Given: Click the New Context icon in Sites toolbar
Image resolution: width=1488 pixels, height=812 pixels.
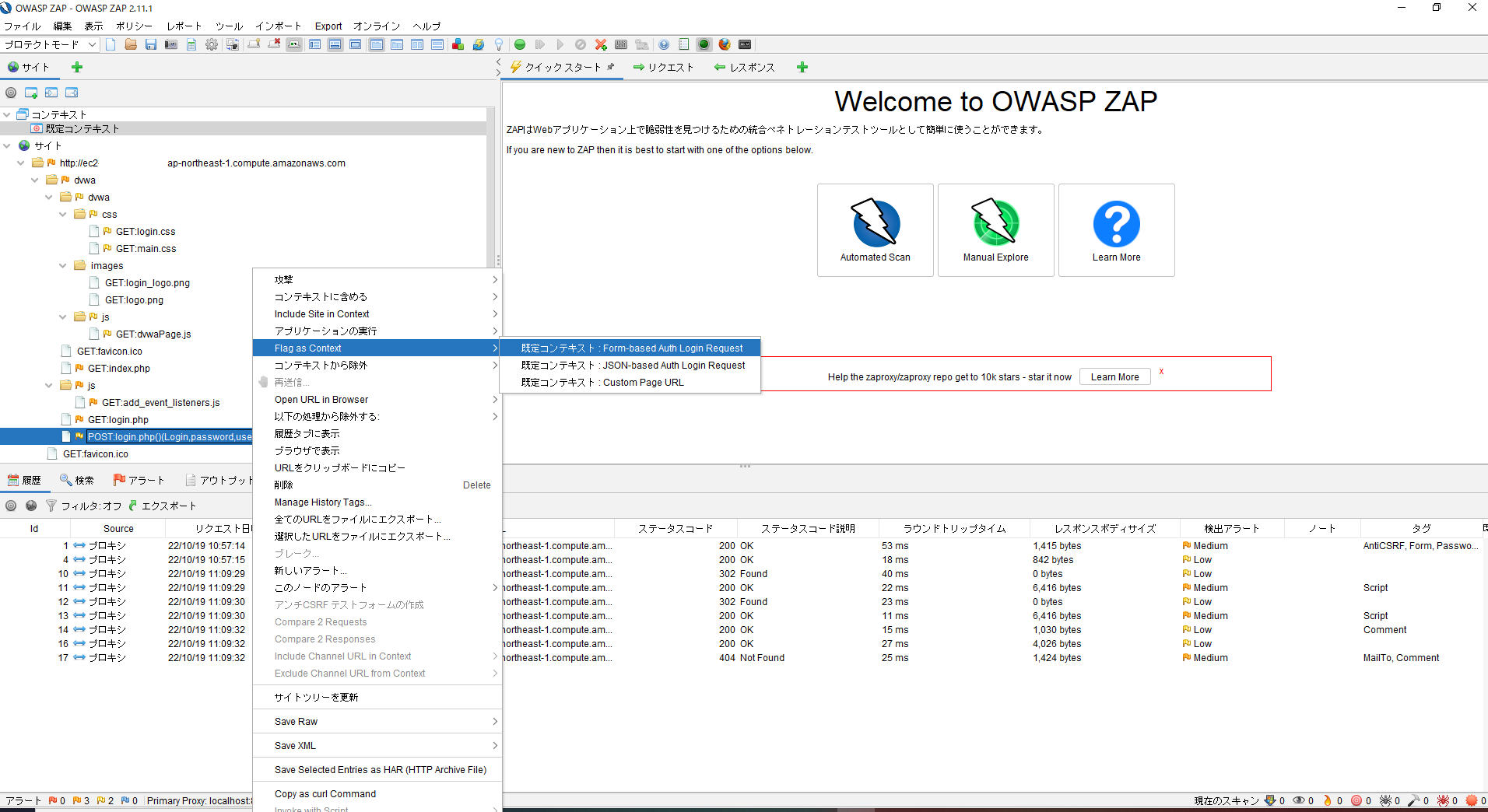Looking at the screenshot, I should [x=31, y=93].
